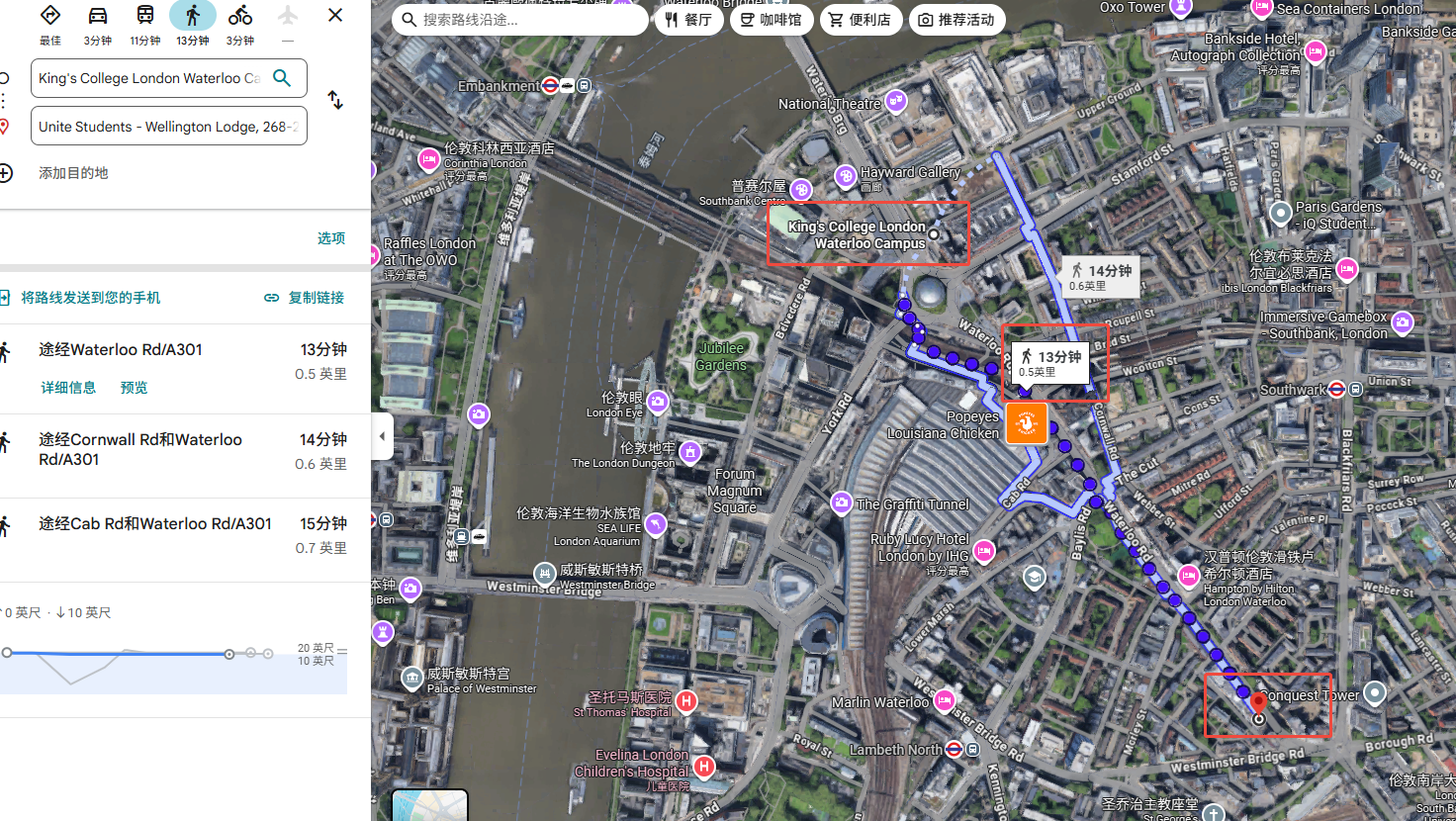Swap start and destination locations
This screenshot has width=1456, height=821.
(335, 101)
